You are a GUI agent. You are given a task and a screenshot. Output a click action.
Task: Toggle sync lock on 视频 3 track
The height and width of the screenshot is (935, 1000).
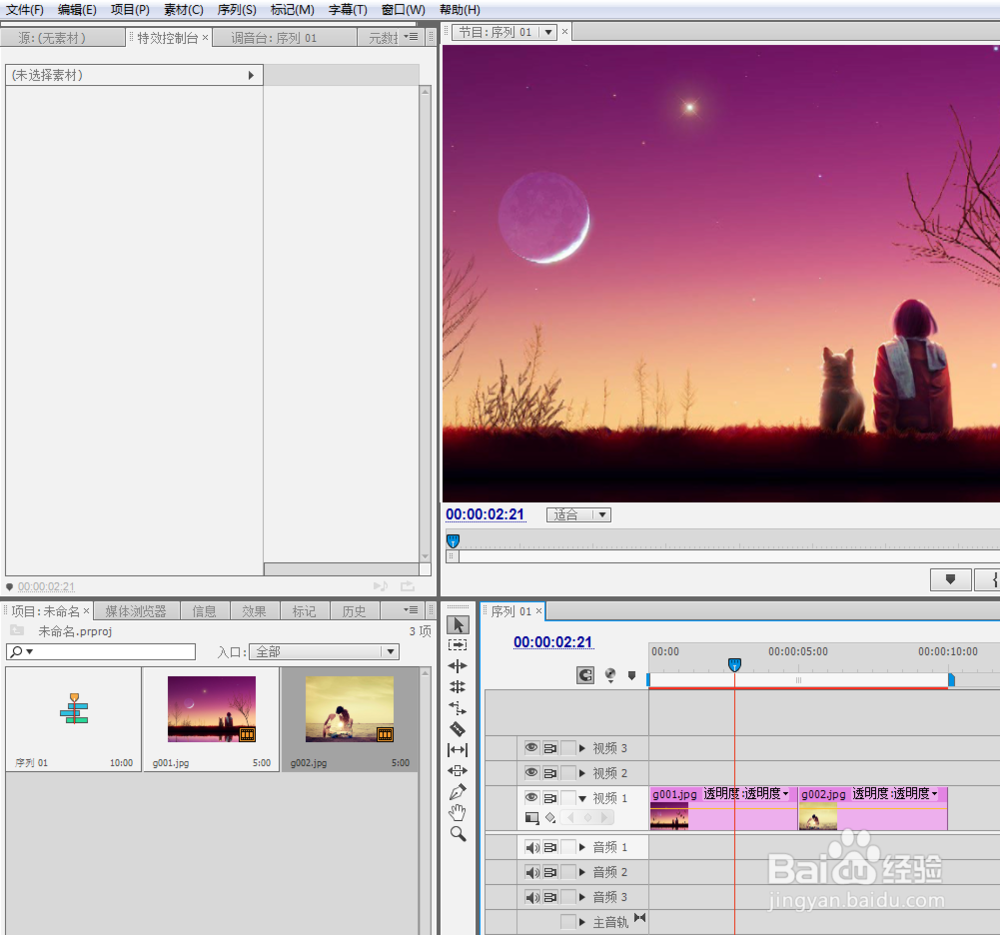pos(550,747)
